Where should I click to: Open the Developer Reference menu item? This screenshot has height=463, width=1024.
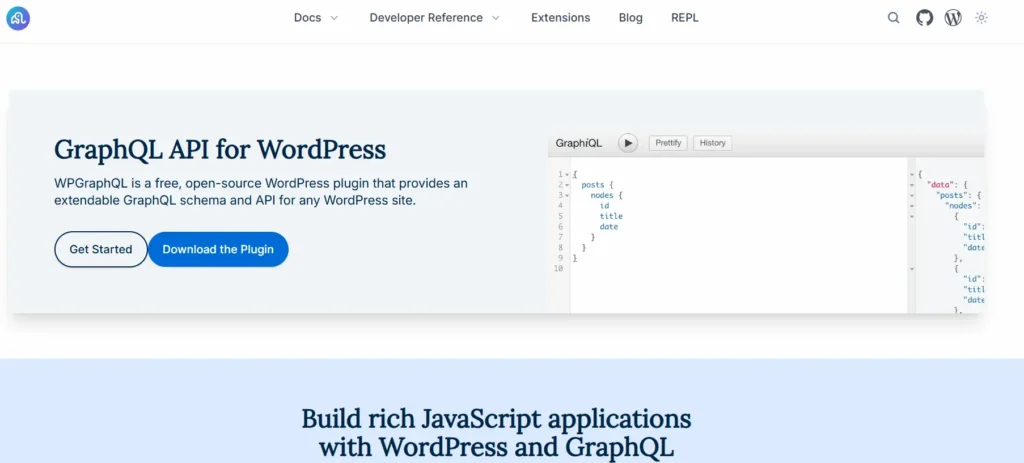[426, 18]
